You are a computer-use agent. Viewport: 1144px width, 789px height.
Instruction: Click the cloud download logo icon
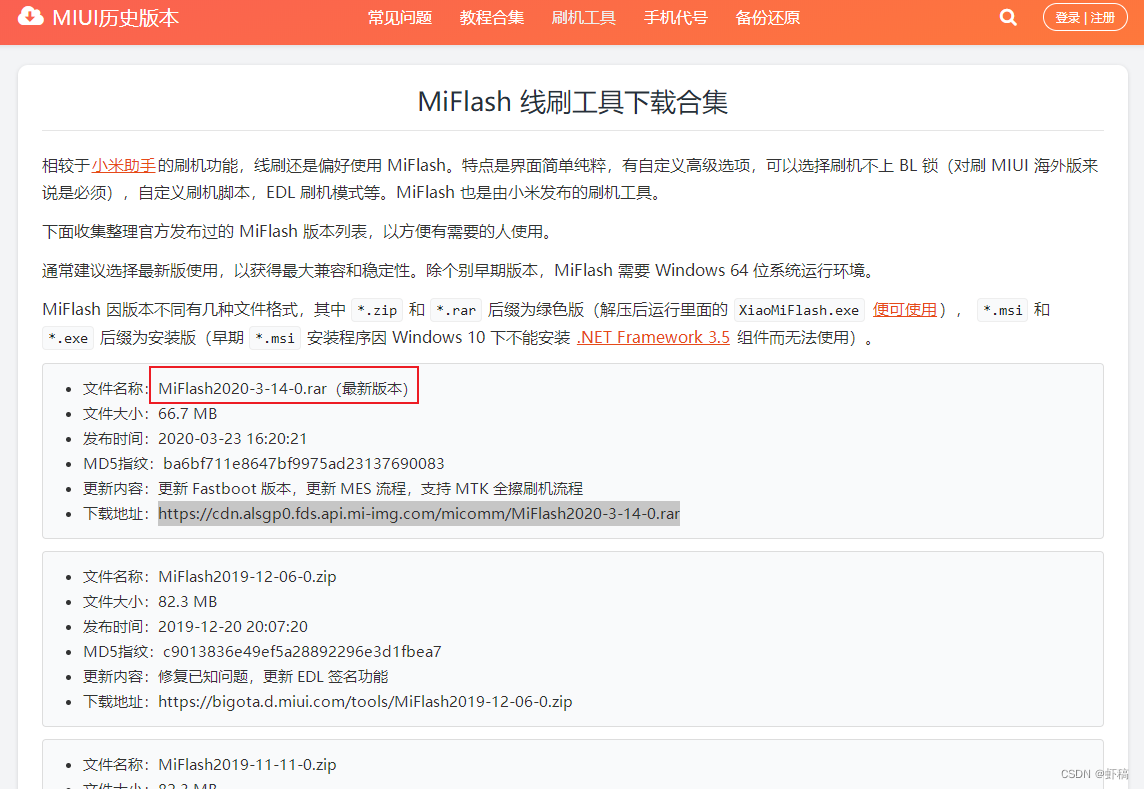[31, 16]
